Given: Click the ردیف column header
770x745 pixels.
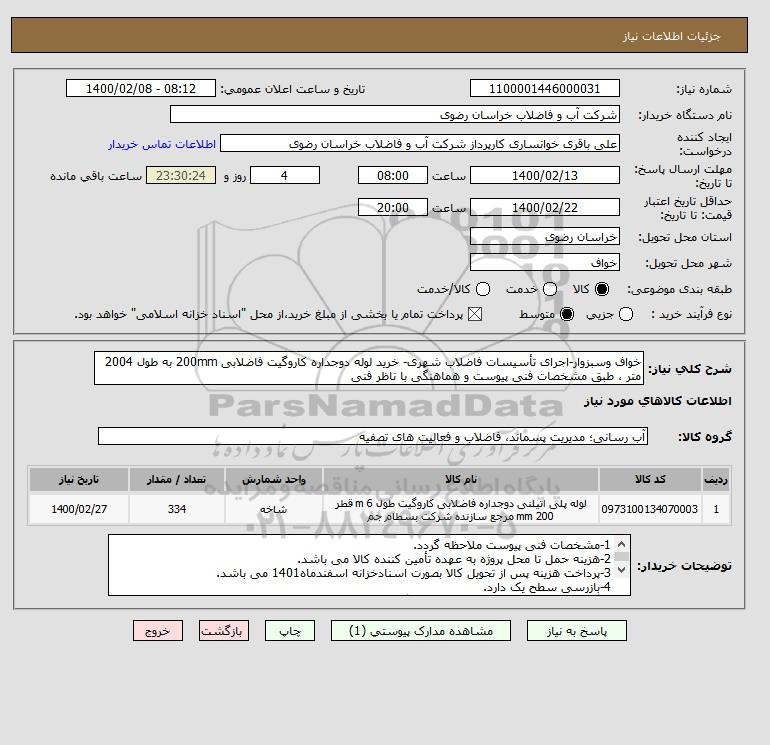Looking at the screenshot, I should point(716,479).
